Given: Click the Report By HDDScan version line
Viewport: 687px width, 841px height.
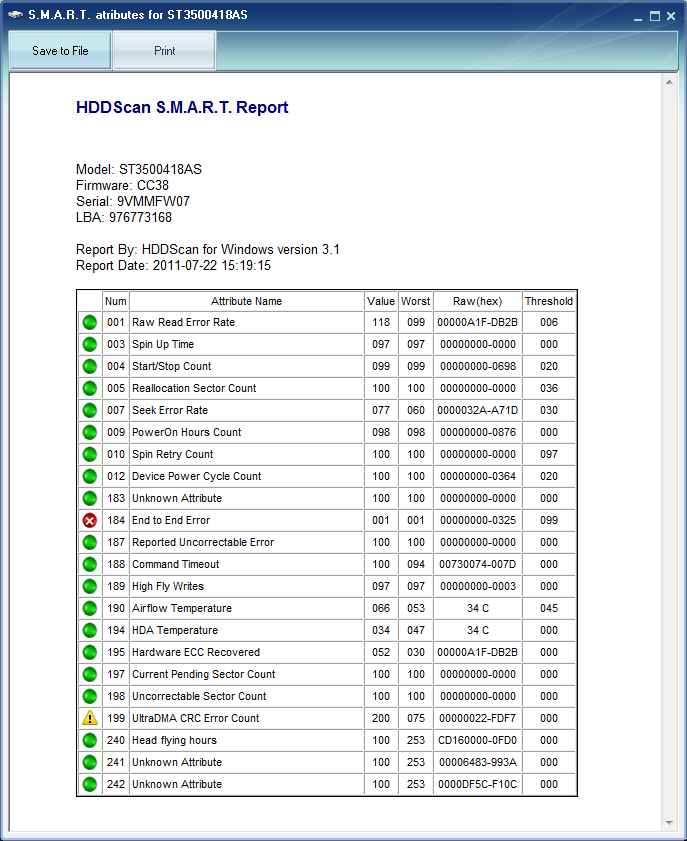Looking at the screenshot, I should pos(208,249).
